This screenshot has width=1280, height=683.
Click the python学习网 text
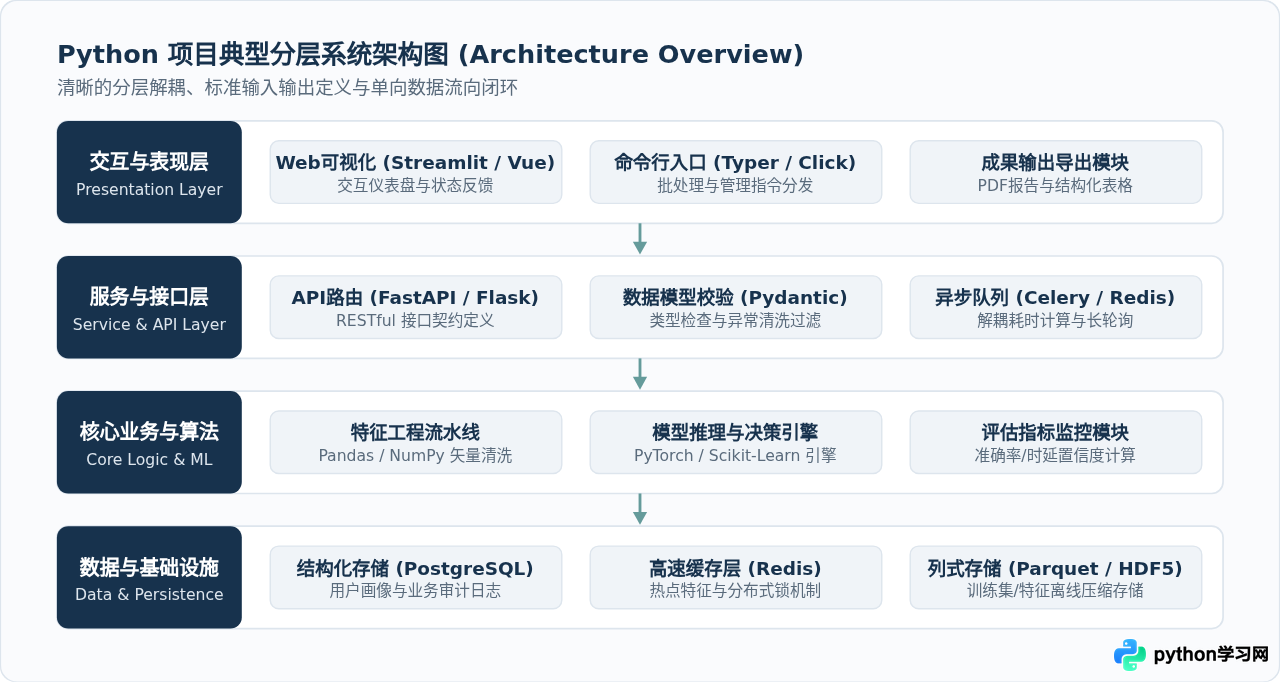pos(1211,655)
